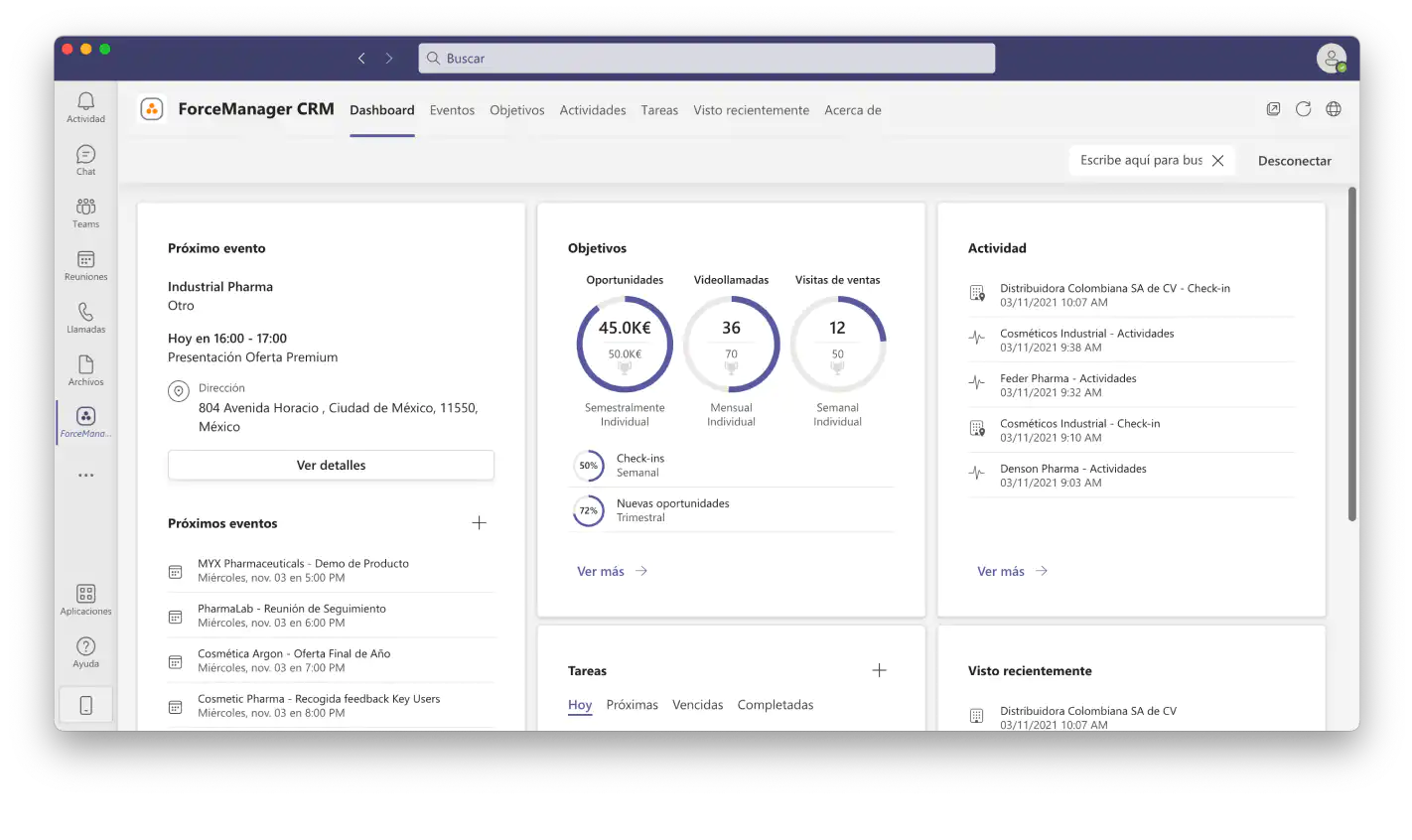The width and height of the screenshot is (1412, 840).
Task: Click the address location pin icon
Action: point(179,391)
